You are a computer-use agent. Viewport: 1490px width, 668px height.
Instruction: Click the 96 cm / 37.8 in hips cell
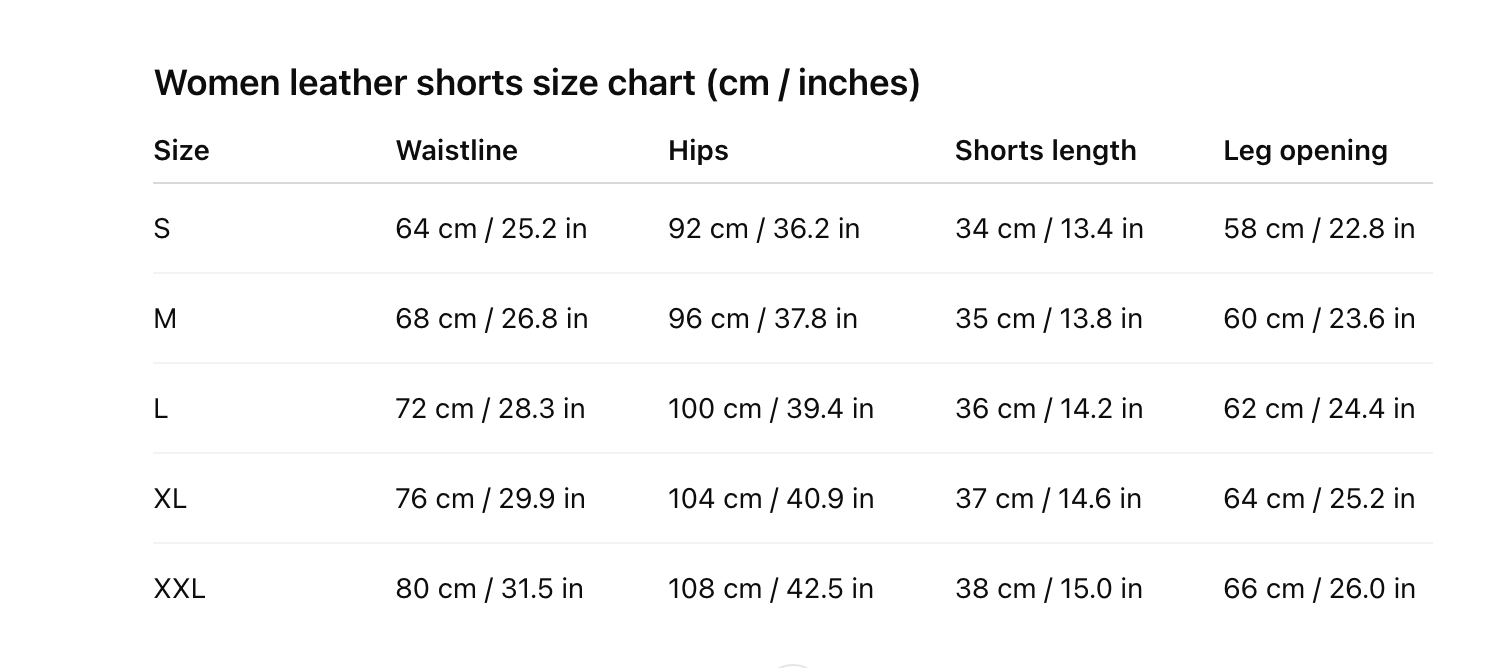tap(762, 319)
